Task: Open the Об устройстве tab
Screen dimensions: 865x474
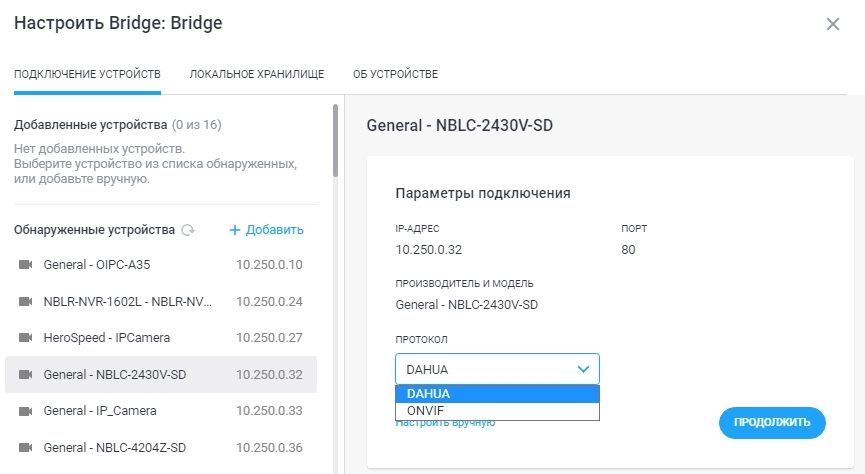Action: tap(395, 74)
